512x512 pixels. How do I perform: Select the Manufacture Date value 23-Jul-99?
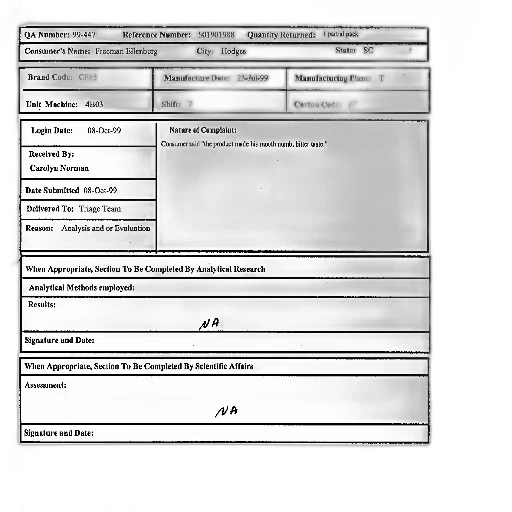[x=253, y=78]
